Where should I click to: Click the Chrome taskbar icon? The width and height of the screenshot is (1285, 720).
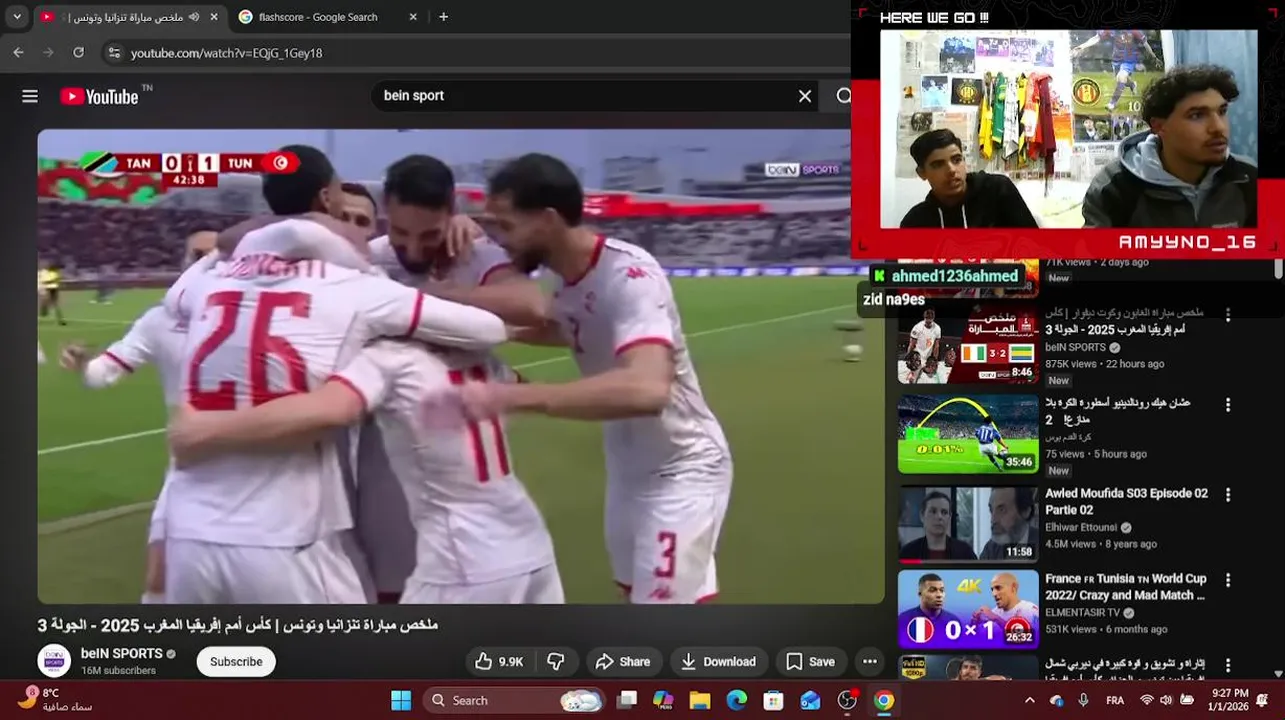(884, 700)
